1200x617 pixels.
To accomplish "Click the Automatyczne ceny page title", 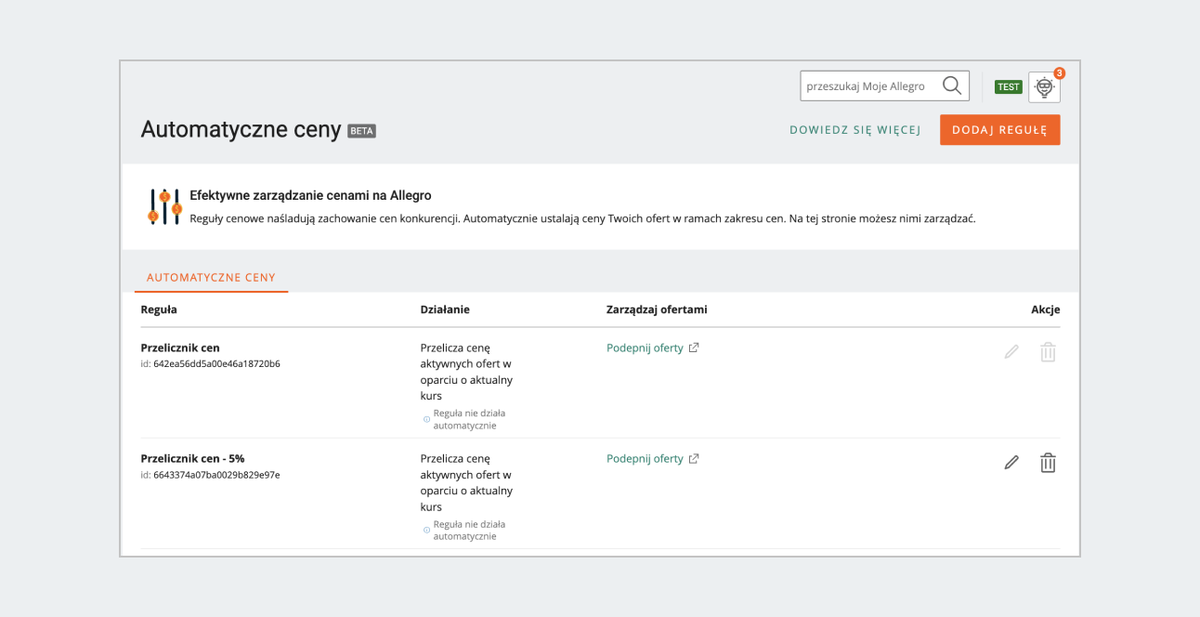I will [241, 130].
